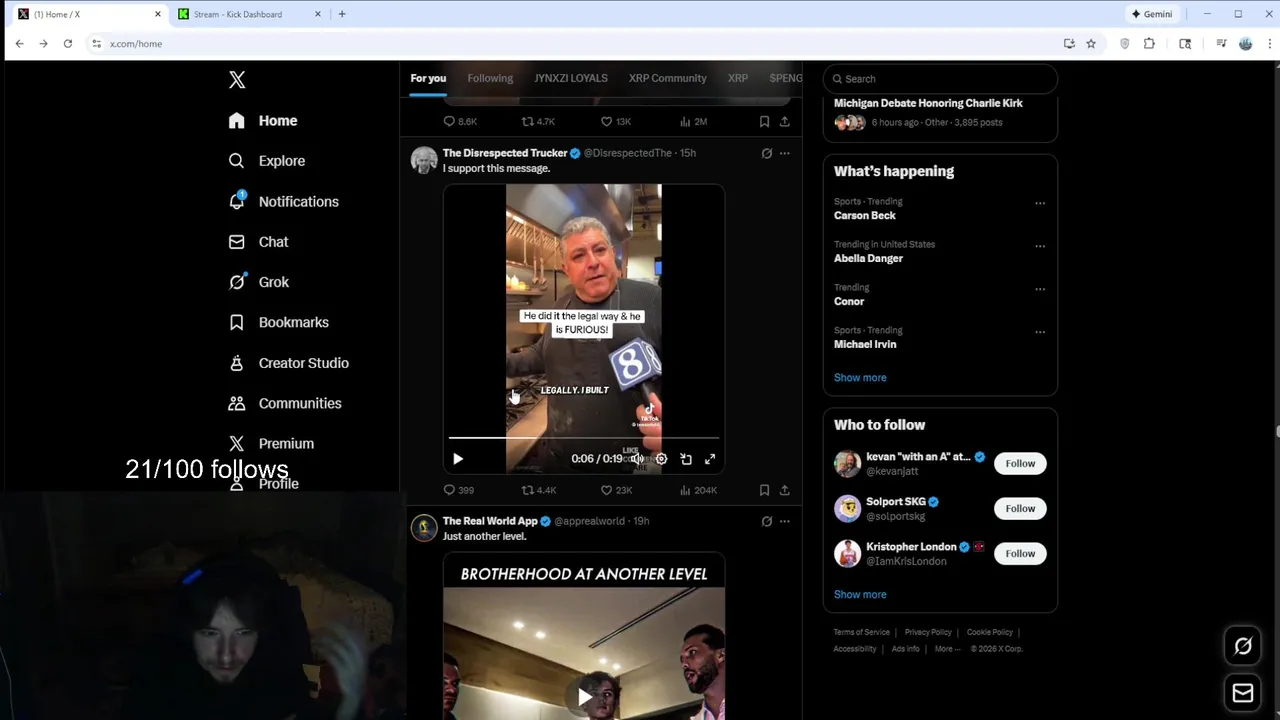1280x720 pixels.
Task: Open Communities page
Action: (285, 403)
